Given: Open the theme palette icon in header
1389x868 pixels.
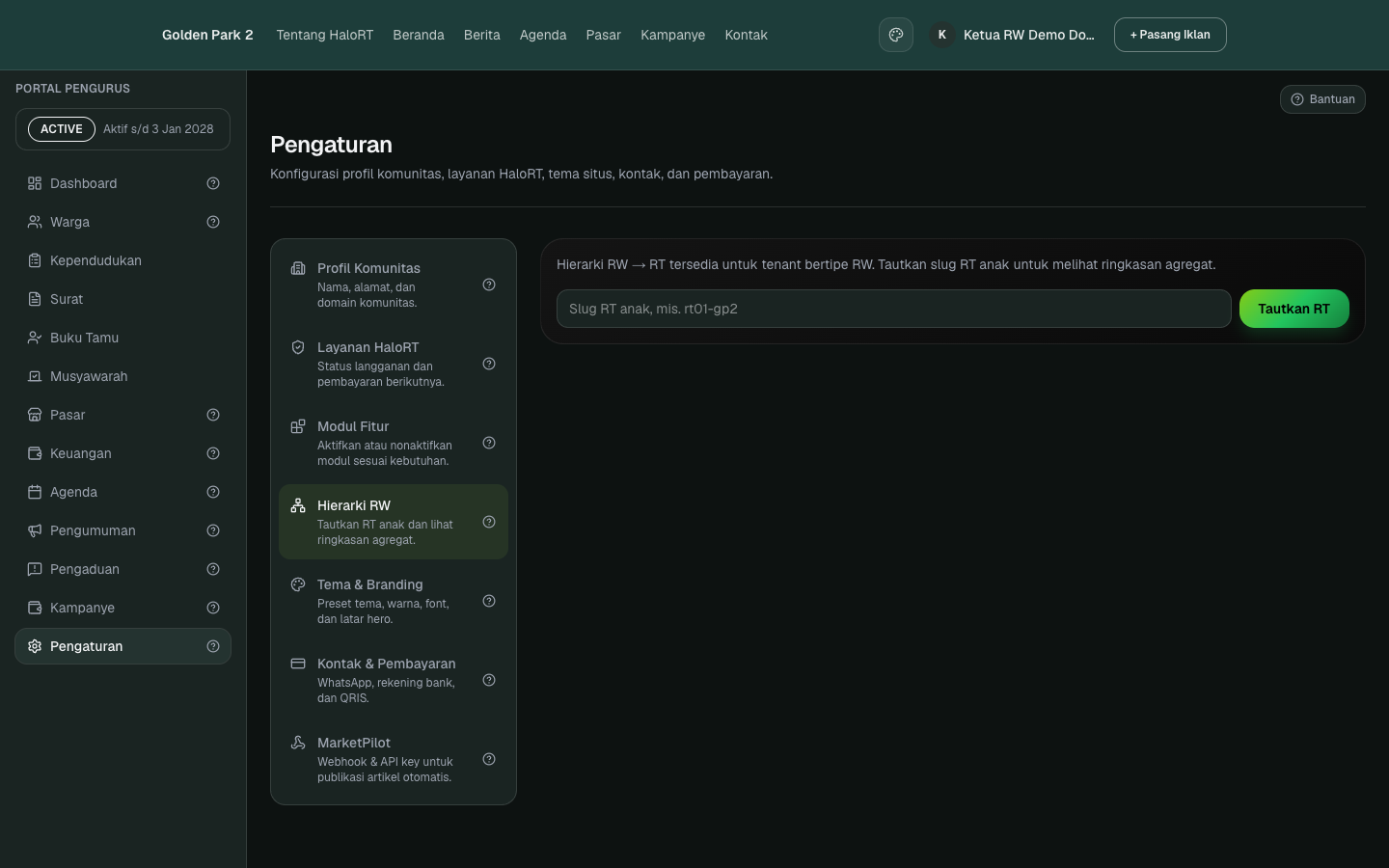Looking at the screenshot, I should (895, 35).
